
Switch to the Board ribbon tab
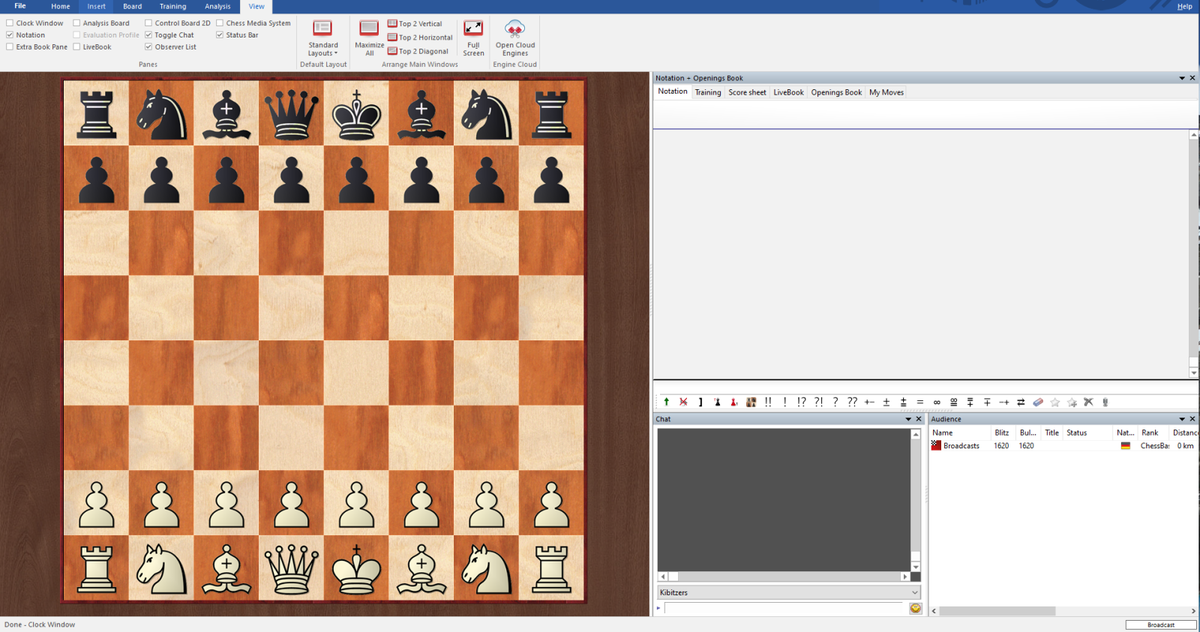pos(132,7)
